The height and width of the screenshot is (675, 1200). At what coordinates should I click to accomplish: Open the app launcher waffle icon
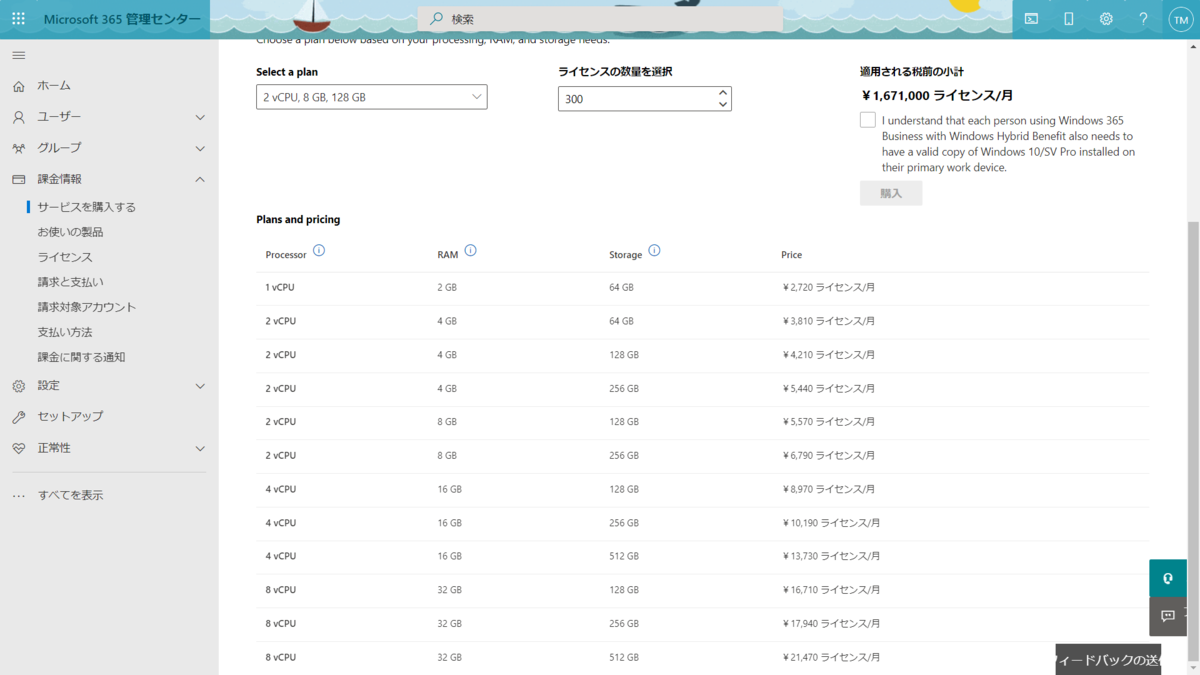18,19
